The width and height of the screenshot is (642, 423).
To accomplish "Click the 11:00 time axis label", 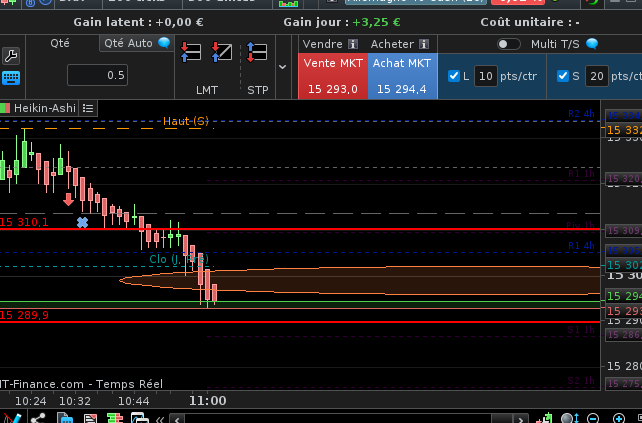I will [x=208, y=400].
